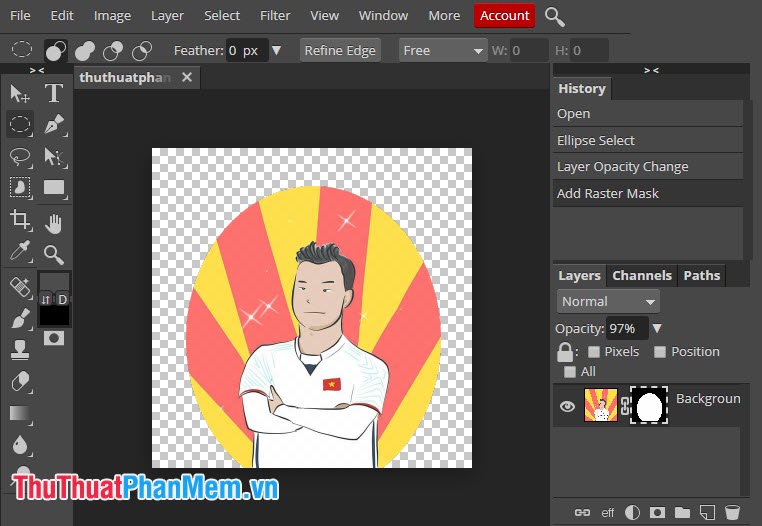Click the new folder icon in Layers
This screenshot has width=762, height=526.
click(682, 512)
